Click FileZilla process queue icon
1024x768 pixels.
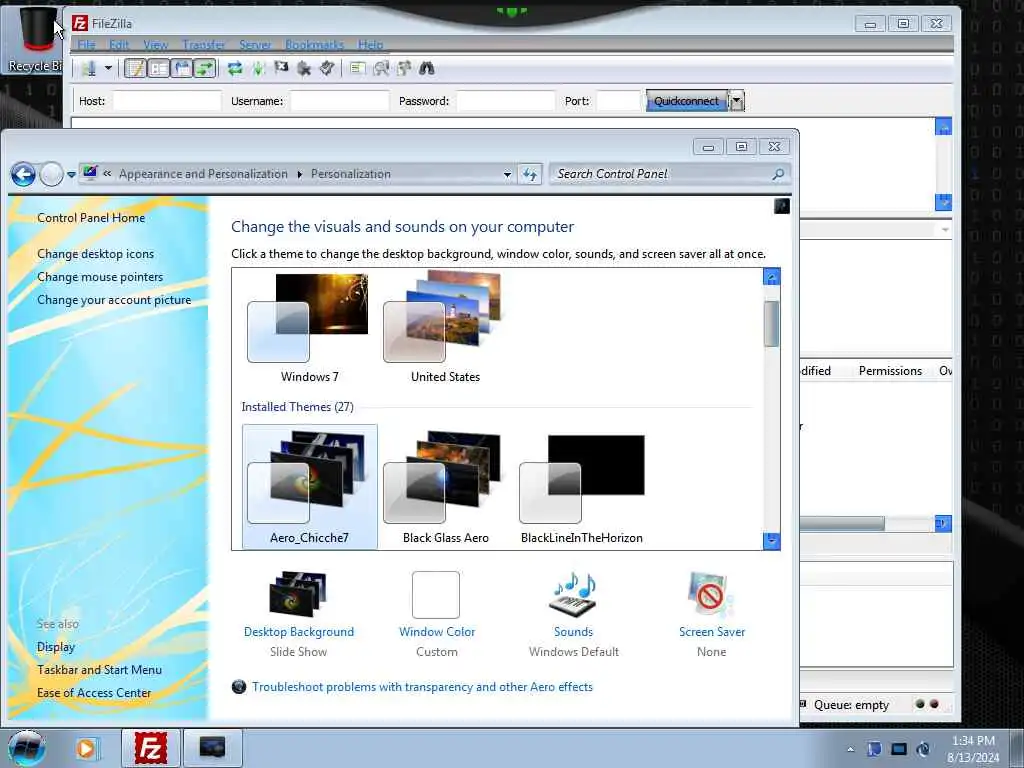(x=259, y=68)
